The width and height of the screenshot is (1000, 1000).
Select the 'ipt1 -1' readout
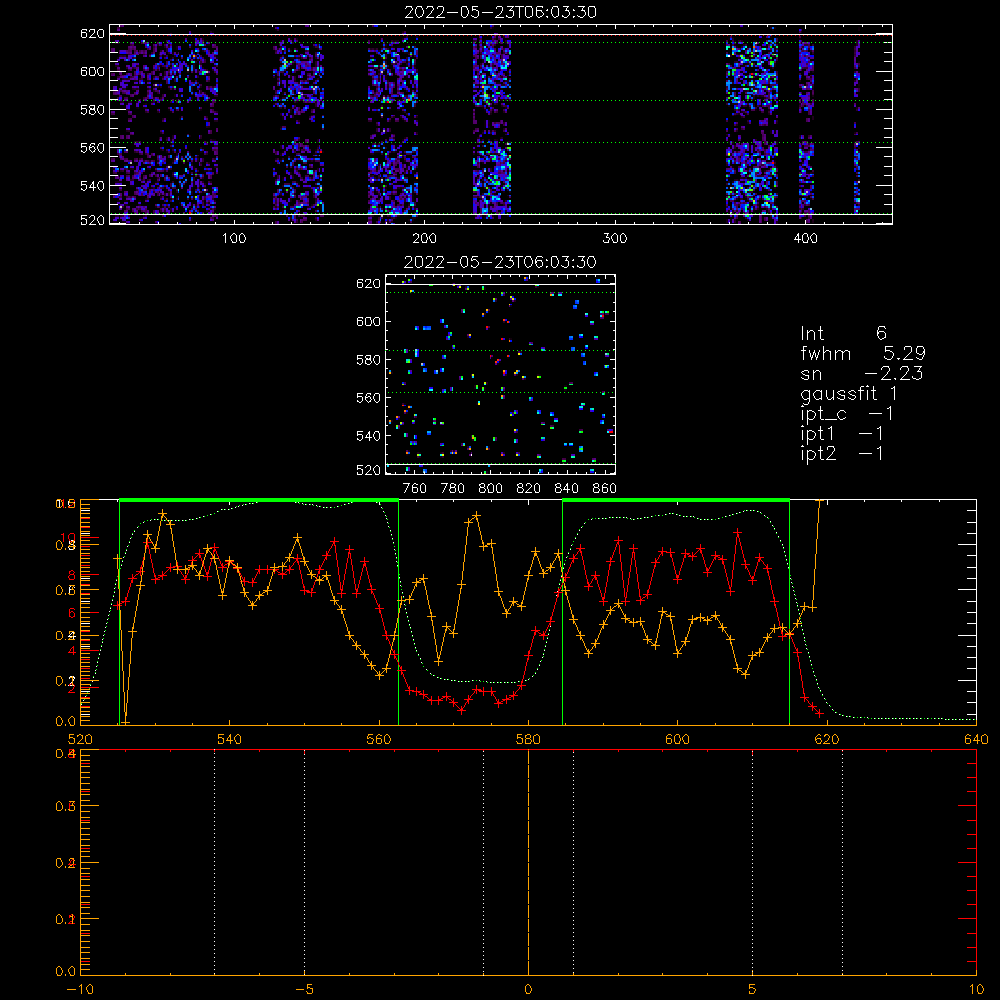[842, 434]
